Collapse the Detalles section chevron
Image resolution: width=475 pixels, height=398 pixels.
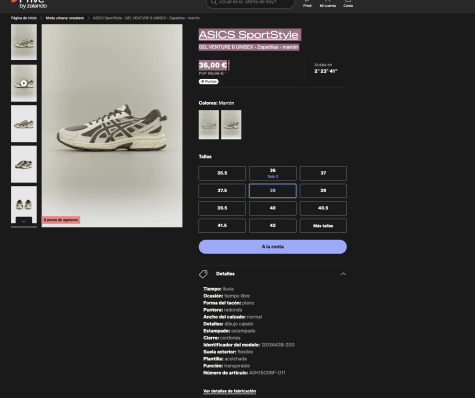point(343,274)
